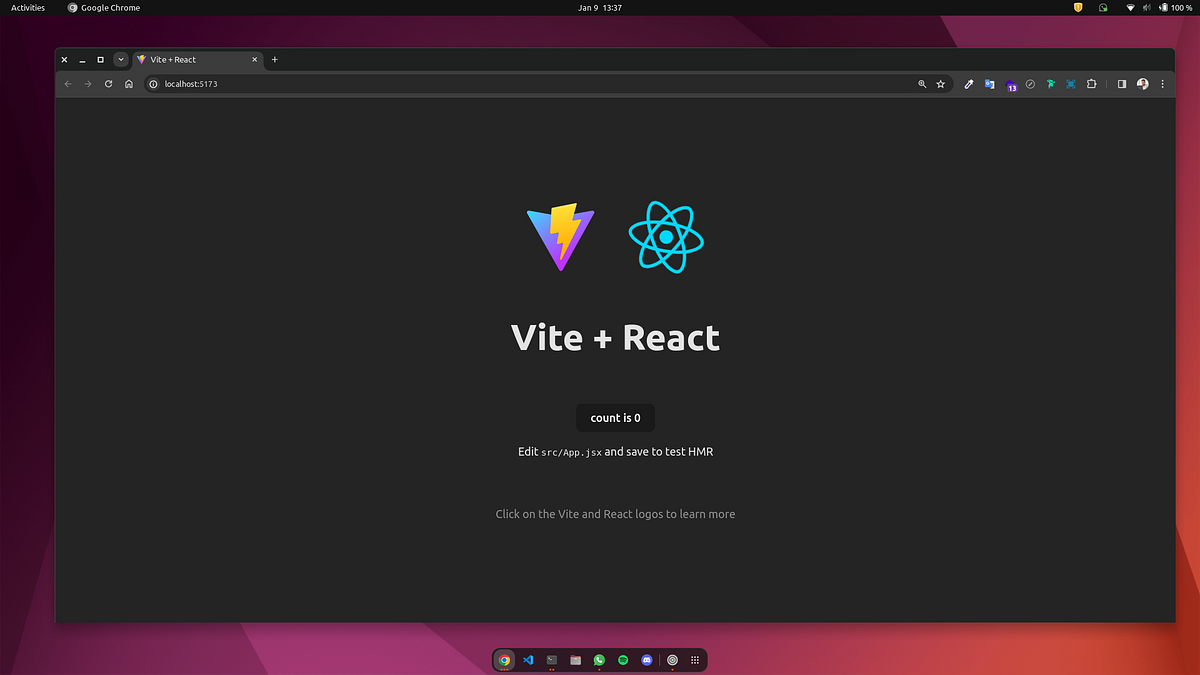Viewport: 1200px width, 675px height.
Task: Open the tab search dropdown arrow
Action: pyautogui.click(x=121, y=59)
